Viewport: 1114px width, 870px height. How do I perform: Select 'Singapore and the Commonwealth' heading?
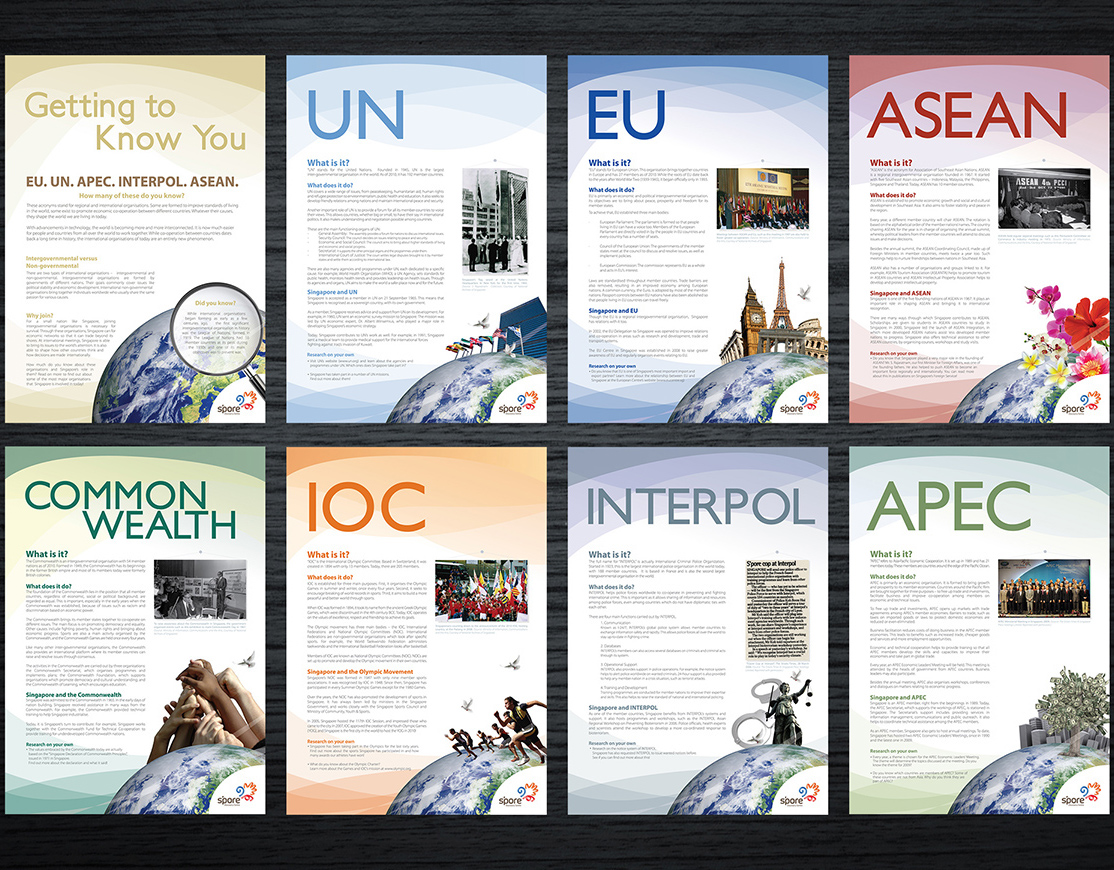(x=74, y=695)
